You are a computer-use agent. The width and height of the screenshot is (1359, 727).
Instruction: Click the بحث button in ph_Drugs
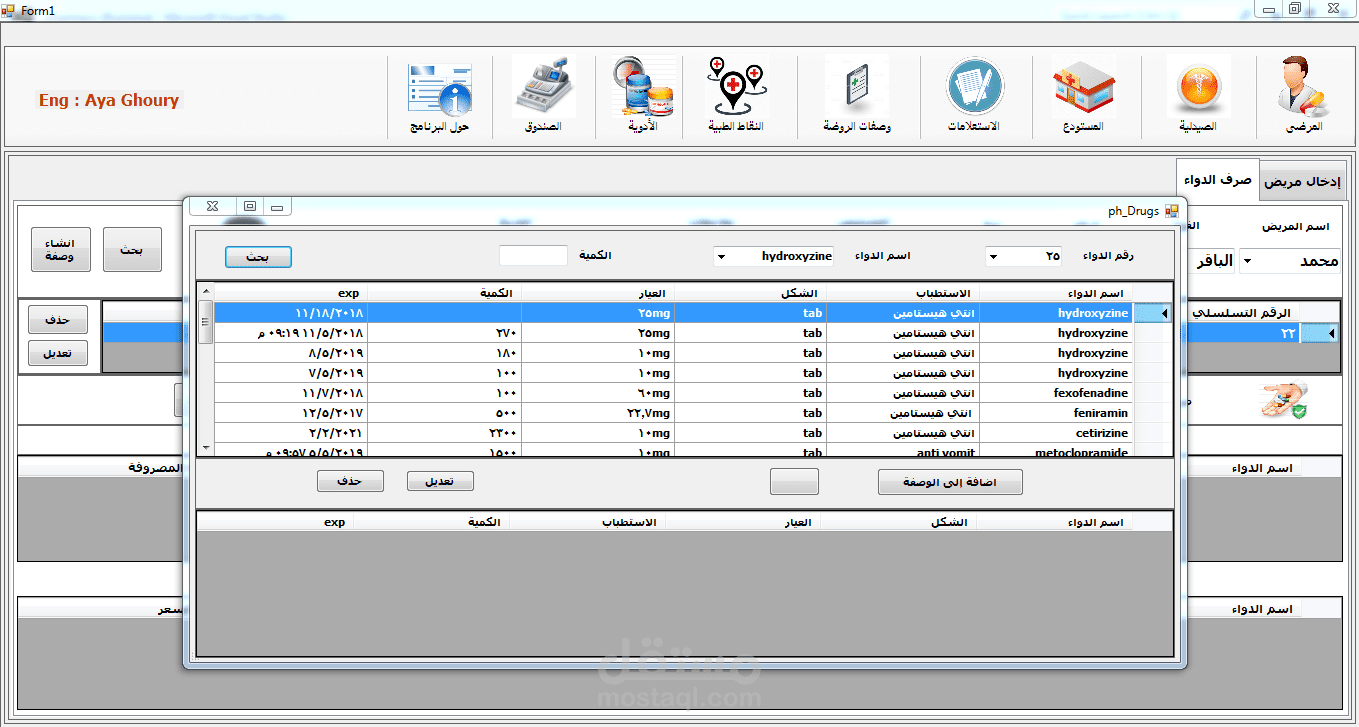[258, 257]
